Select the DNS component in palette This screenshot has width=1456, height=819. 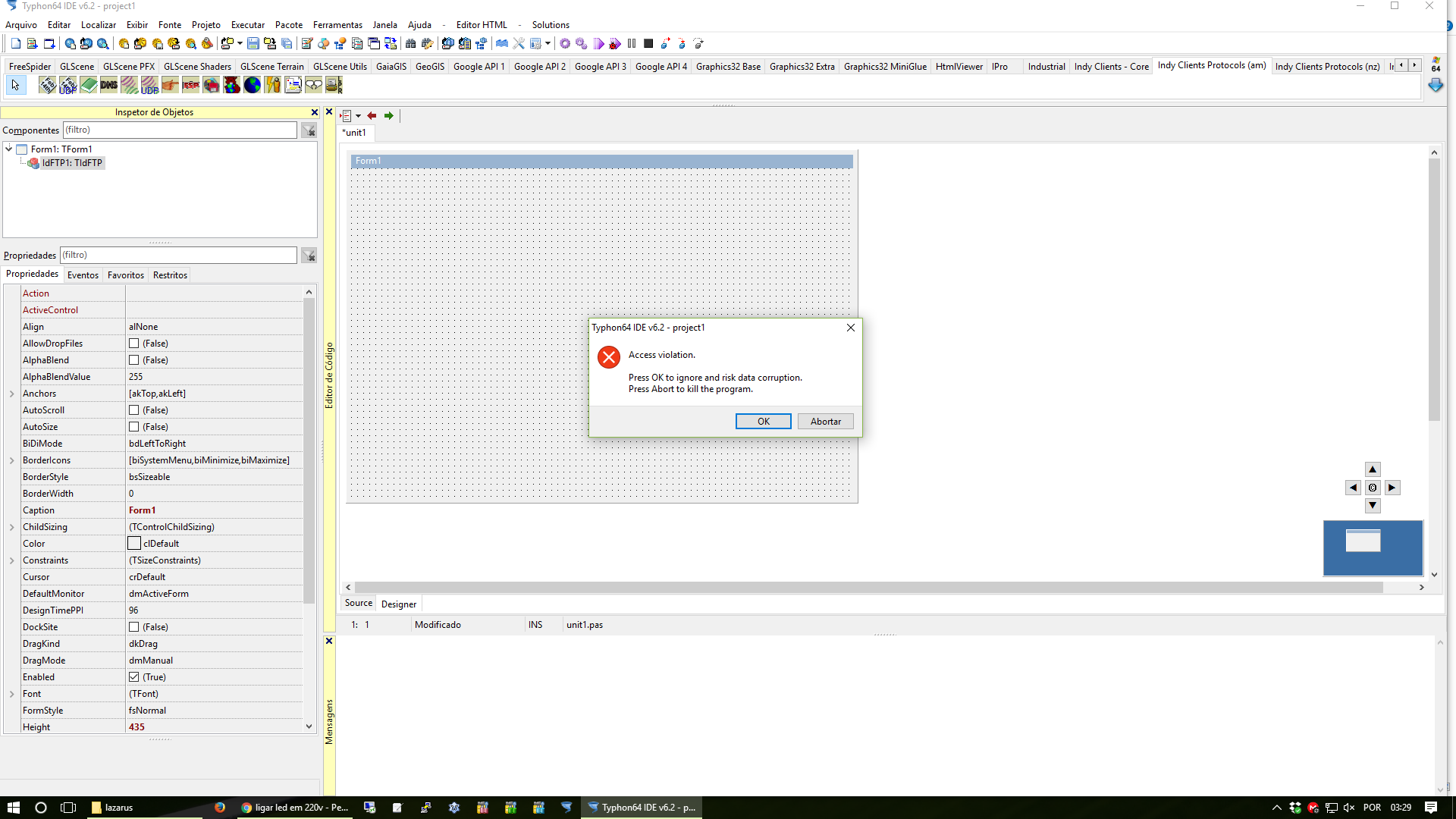(x=109, y=85)
